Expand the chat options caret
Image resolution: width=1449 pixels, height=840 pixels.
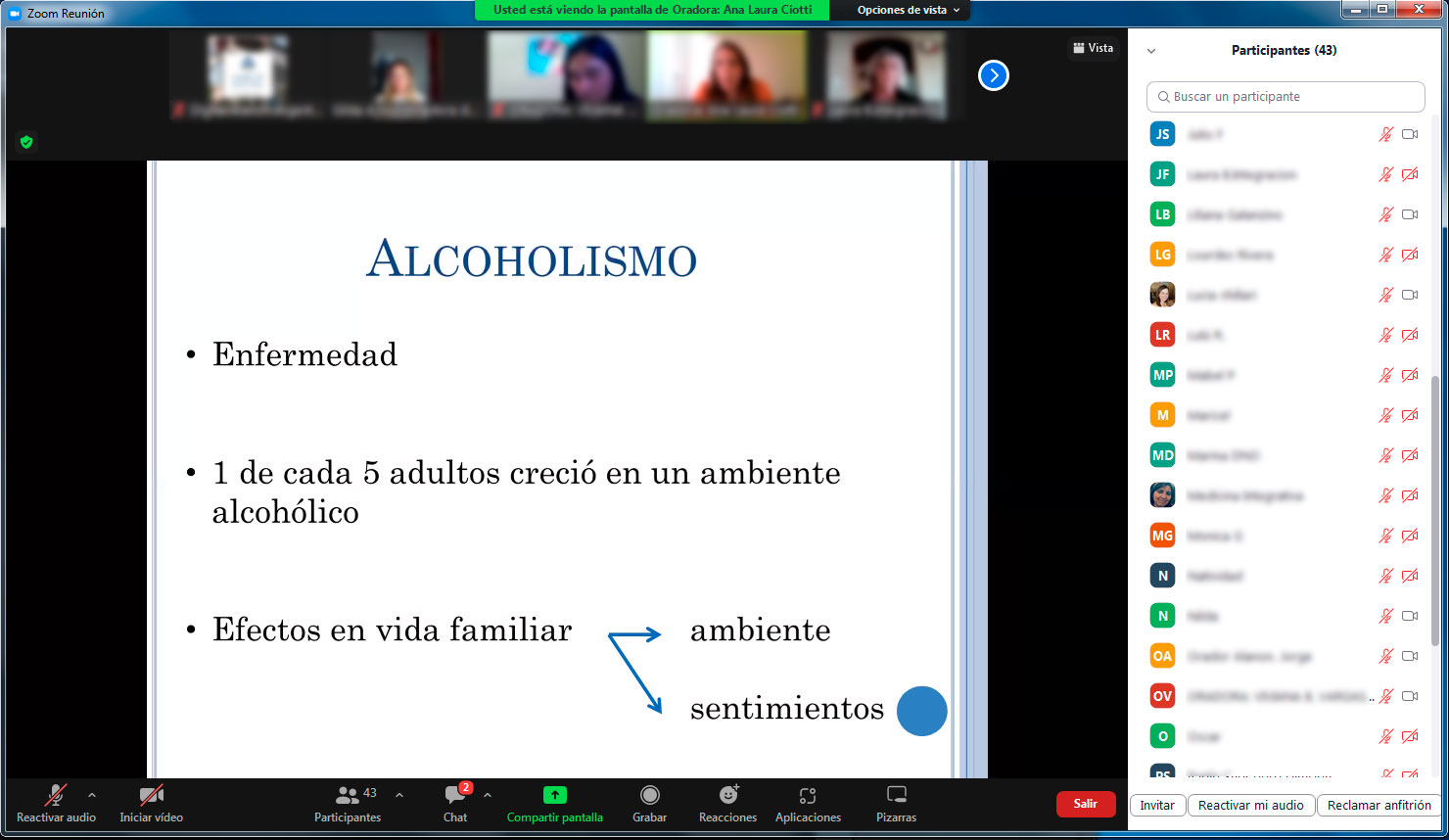(x=488, y=795)
